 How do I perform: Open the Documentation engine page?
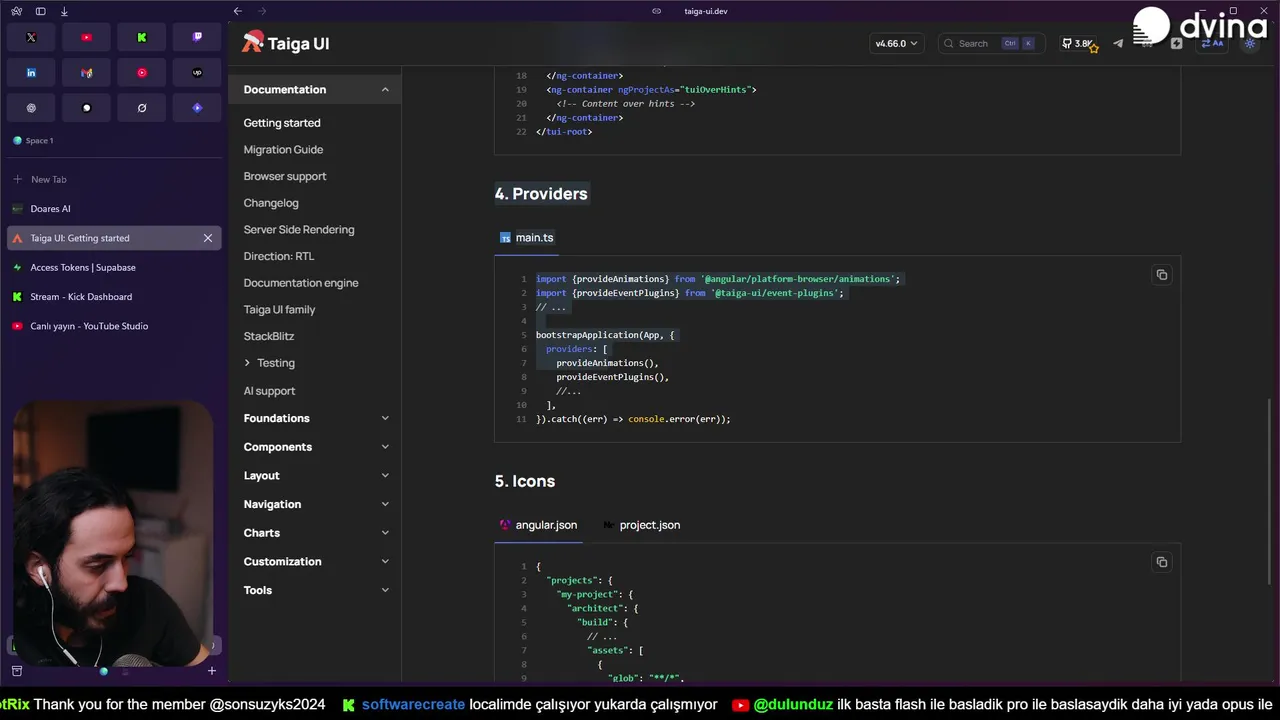[x=301, y=283]
